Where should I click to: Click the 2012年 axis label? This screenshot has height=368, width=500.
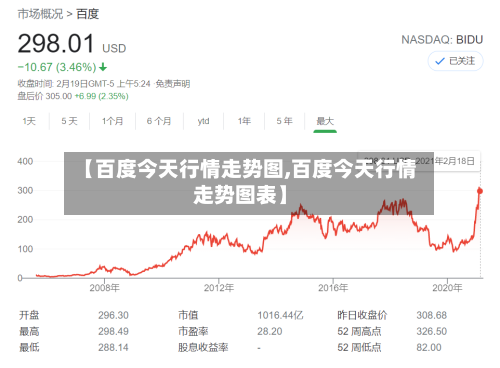click(x=219, y=288)
